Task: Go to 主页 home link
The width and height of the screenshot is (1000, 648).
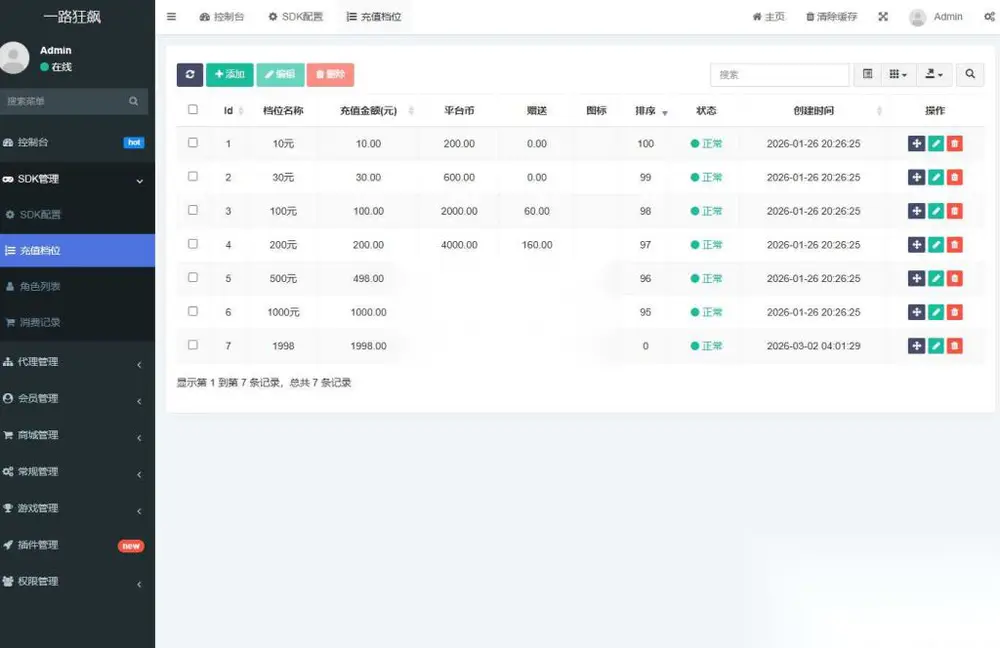Action: [768, 17]
